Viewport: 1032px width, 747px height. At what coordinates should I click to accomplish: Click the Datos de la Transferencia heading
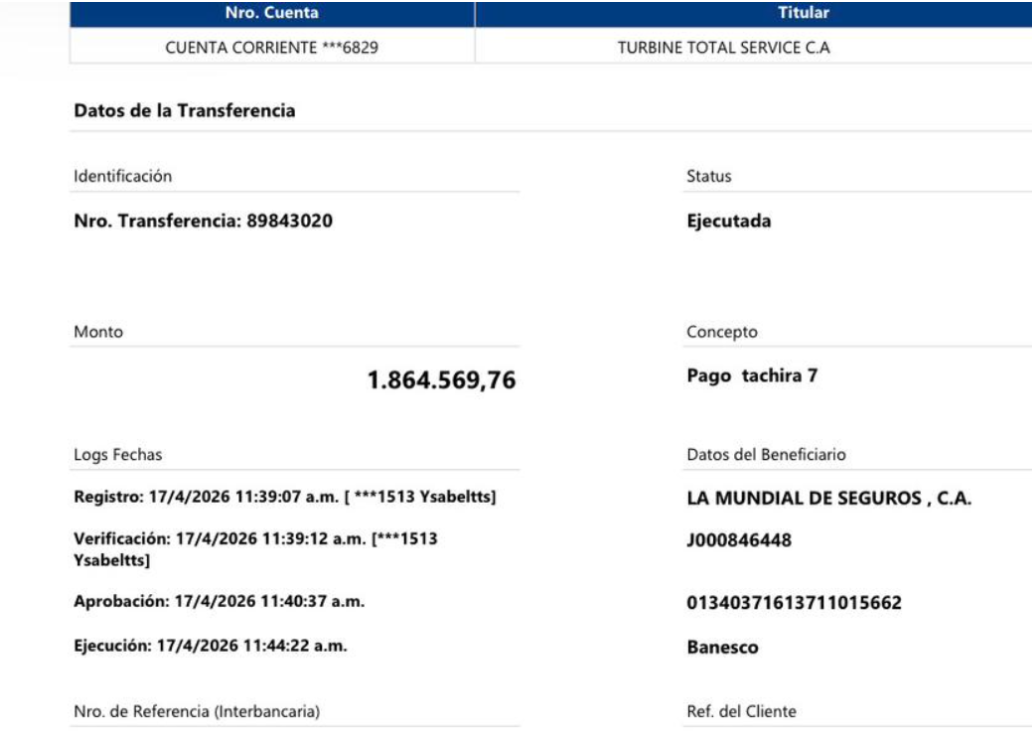coord(184,111)
